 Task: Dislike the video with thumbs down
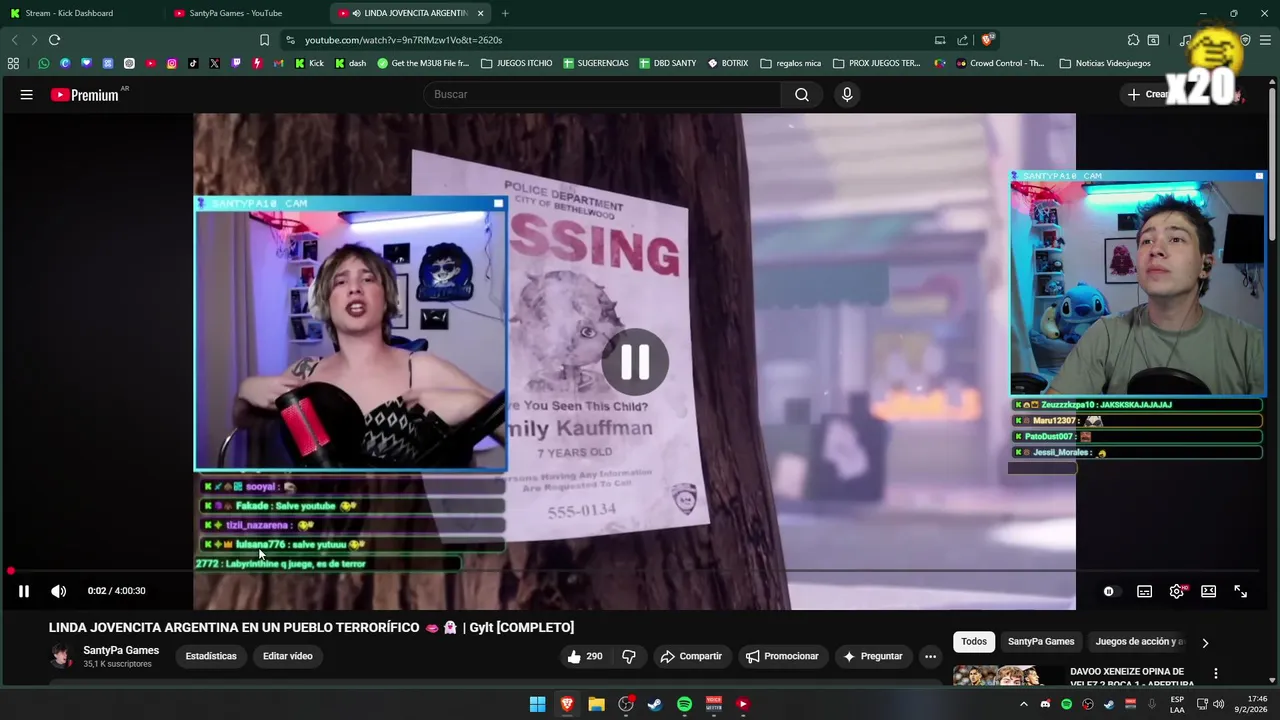629,657
